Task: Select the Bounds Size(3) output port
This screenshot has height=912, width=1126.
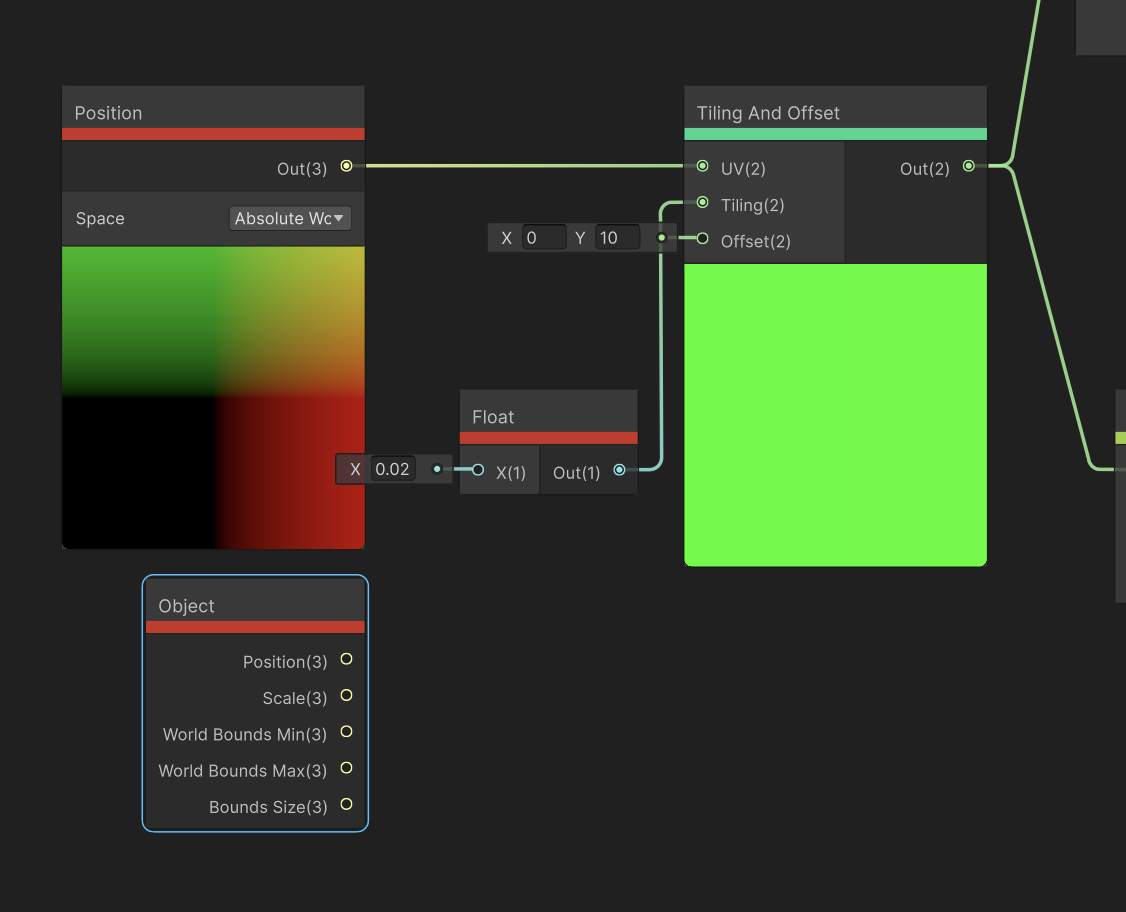Action: pyautogui.click(x=345, y=804)
